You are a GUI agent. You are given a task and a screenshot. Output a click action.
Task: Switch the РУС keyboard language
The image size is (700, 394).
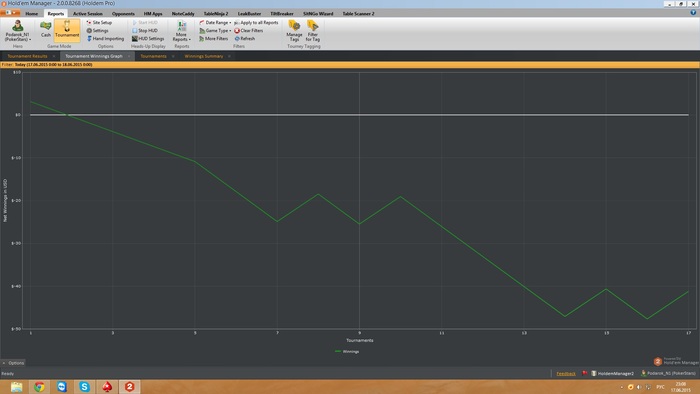660,387
